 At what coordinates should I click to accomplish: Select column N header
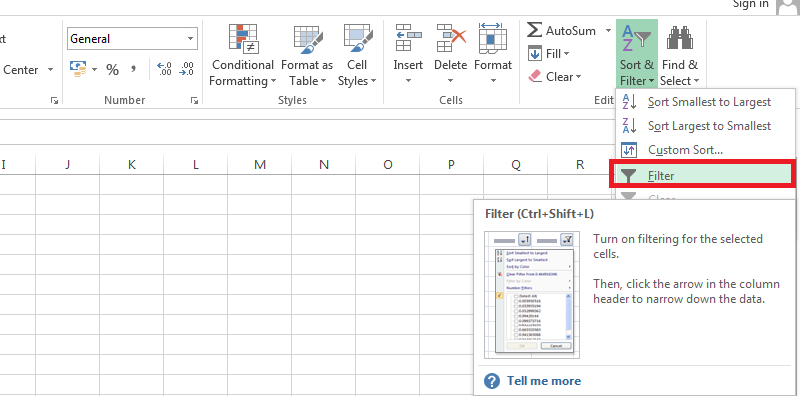click(323, 165)
